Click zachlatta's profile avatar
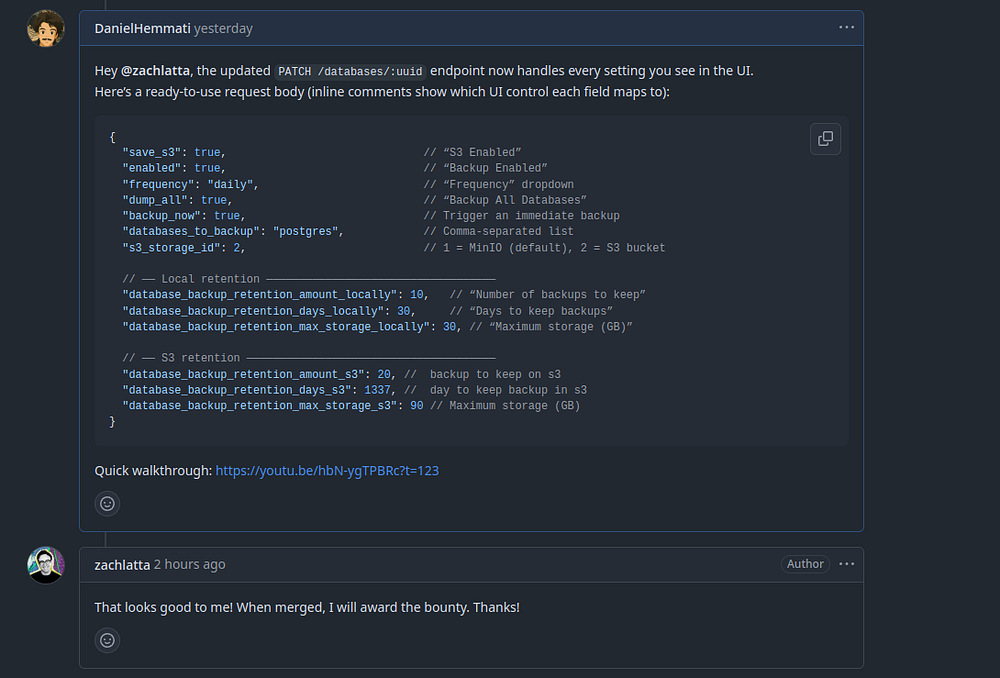This screenshot has height=678, width=1000. point(46,566)
